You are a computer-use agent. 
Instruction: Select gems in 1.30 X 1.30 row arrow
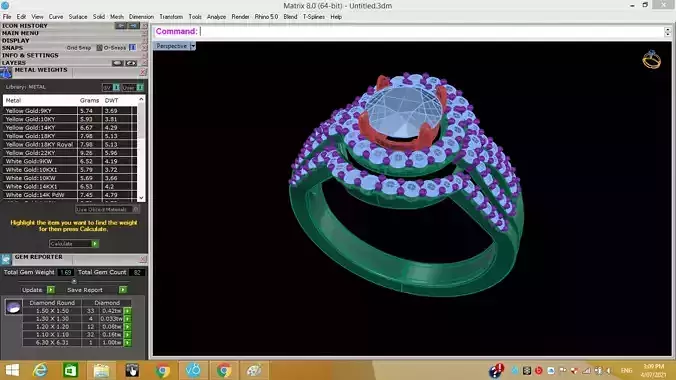point(128,319)
